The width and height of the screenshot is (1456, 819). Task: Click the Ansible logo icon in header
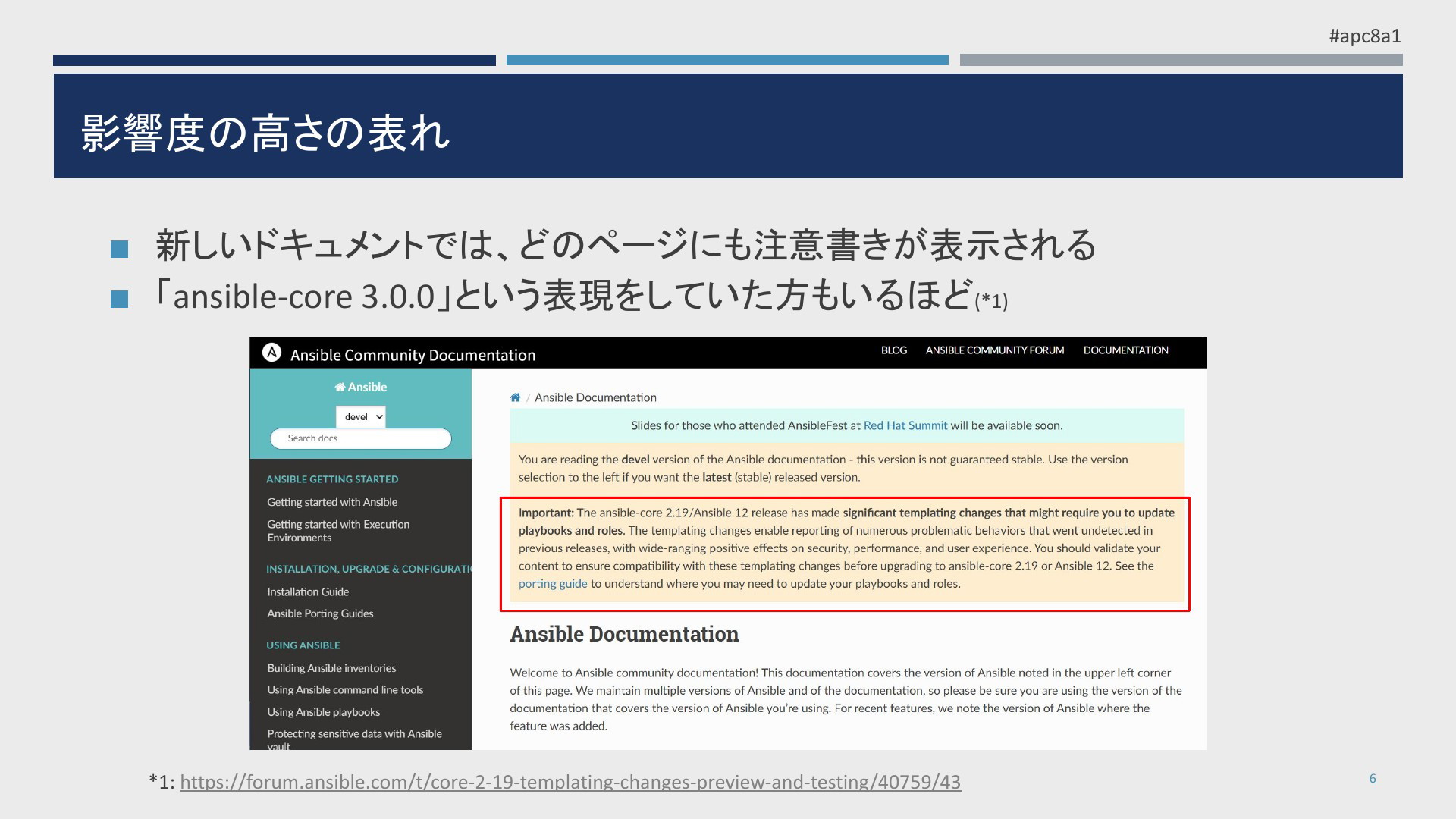pos(271,353)
